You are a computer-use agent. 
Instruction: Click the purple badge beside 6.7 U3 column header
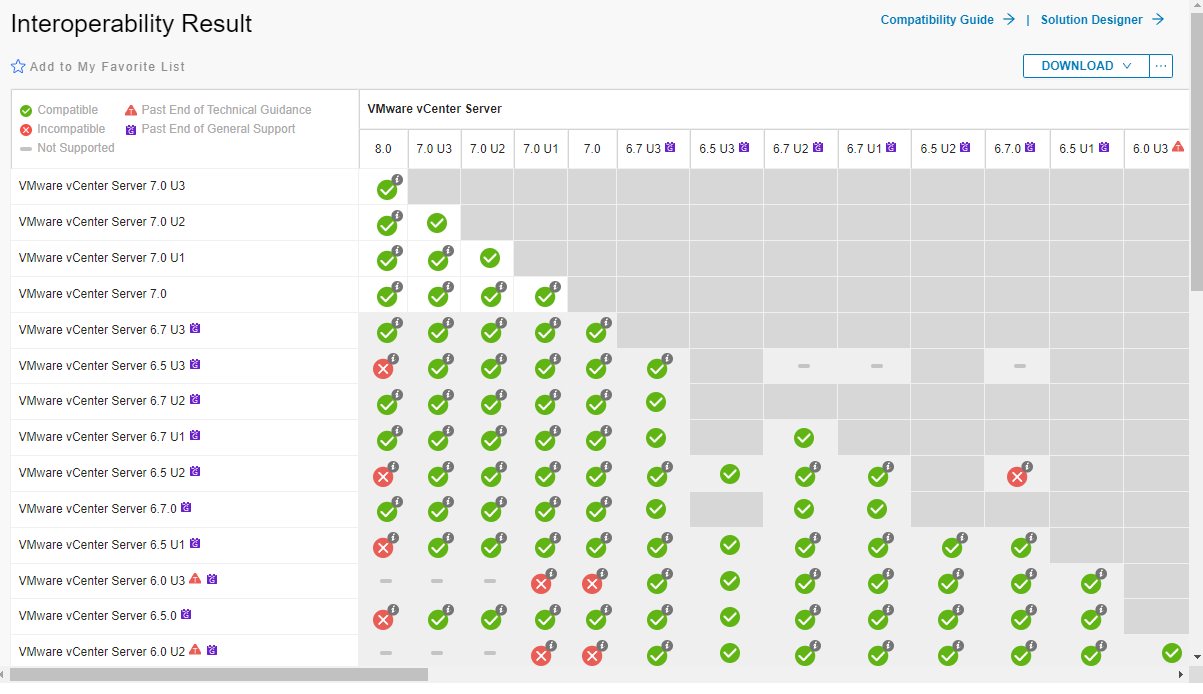click(x=670, y=148)
